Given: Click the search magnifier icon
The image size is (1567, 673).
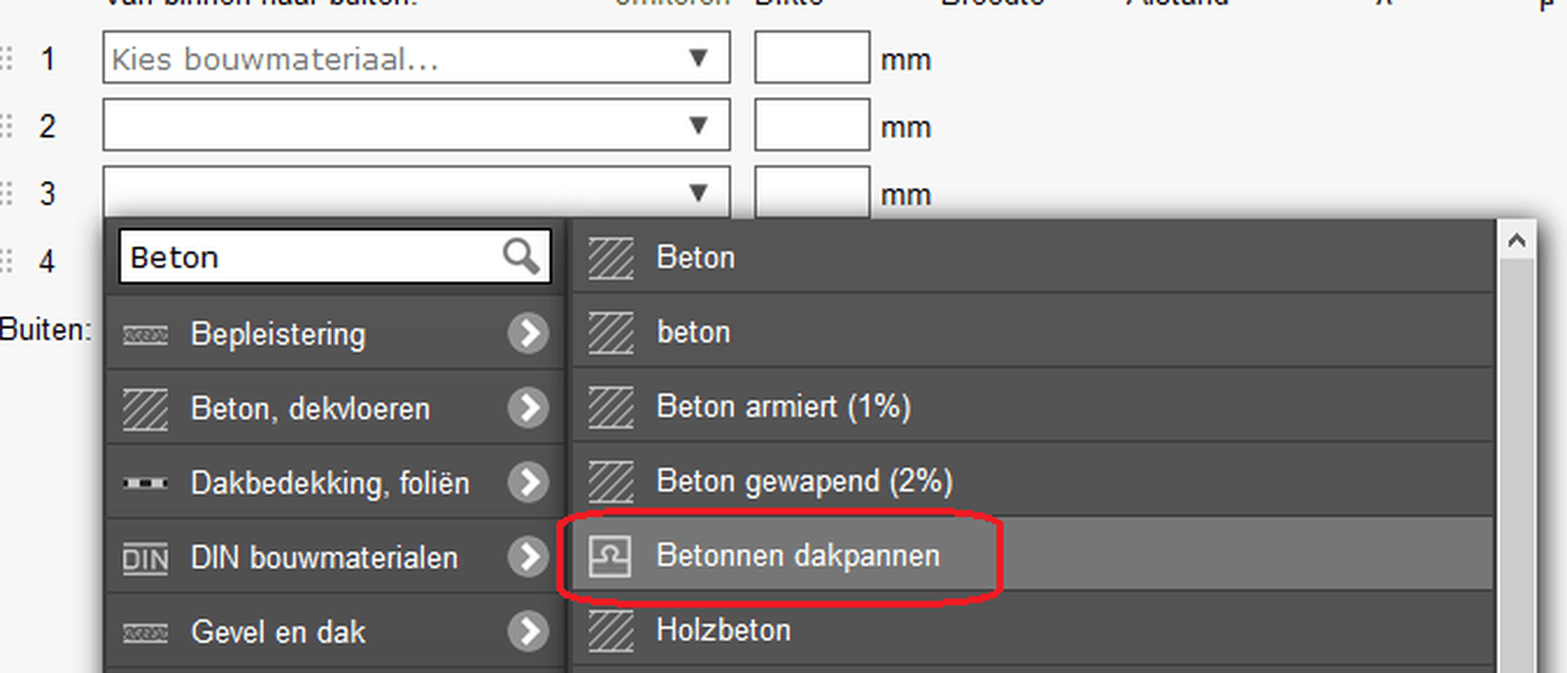Looking at the screenshot, I should [521, 257].
